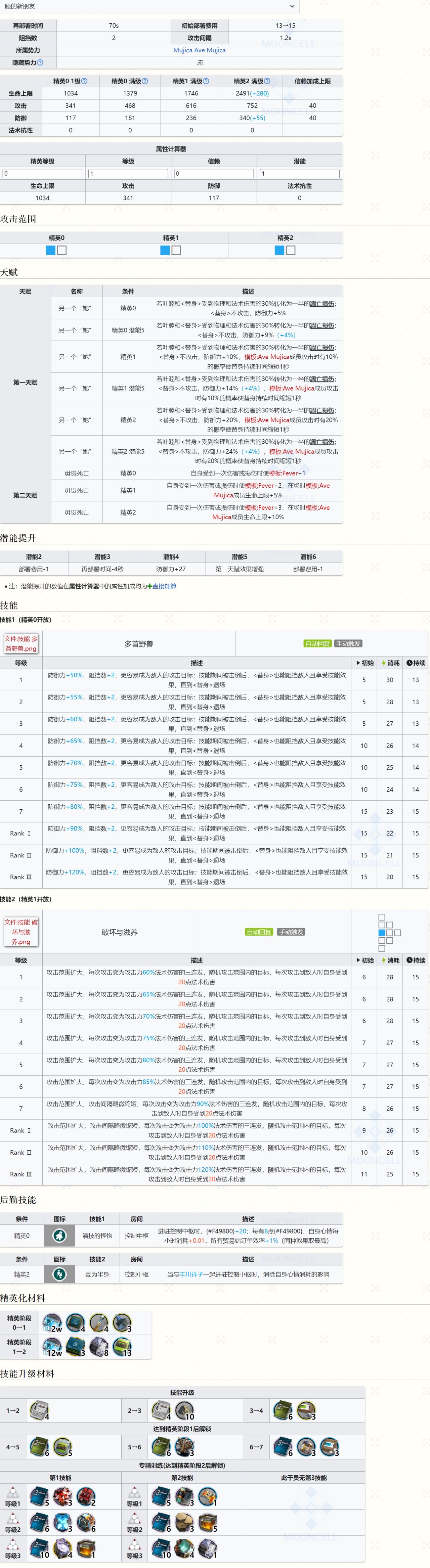Image resolution: width=430 pixels, height=1568 pixels.
Task: Click the 直接加算 link in the potential note
Action: pyautogui.click(x=164, y=586)
